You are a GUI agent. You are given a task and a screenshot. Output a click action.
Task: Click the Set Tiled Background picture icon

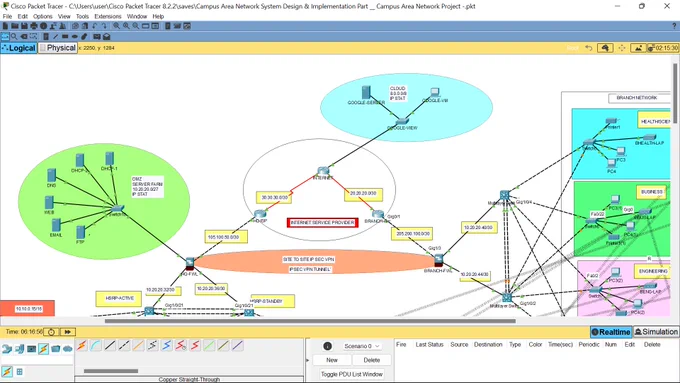638,48
